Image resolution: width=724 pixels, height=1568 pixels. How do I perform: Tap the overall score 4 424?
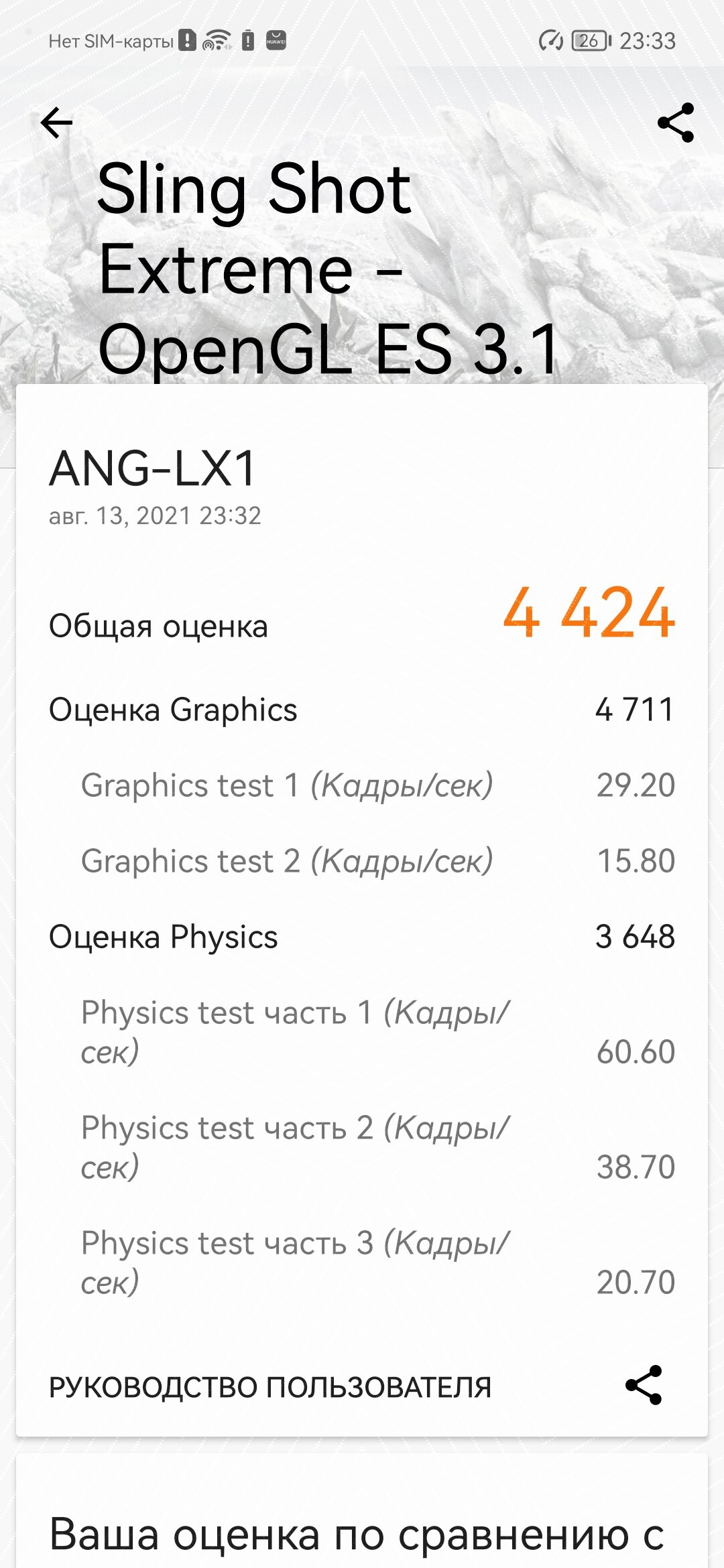coord(589,612)
